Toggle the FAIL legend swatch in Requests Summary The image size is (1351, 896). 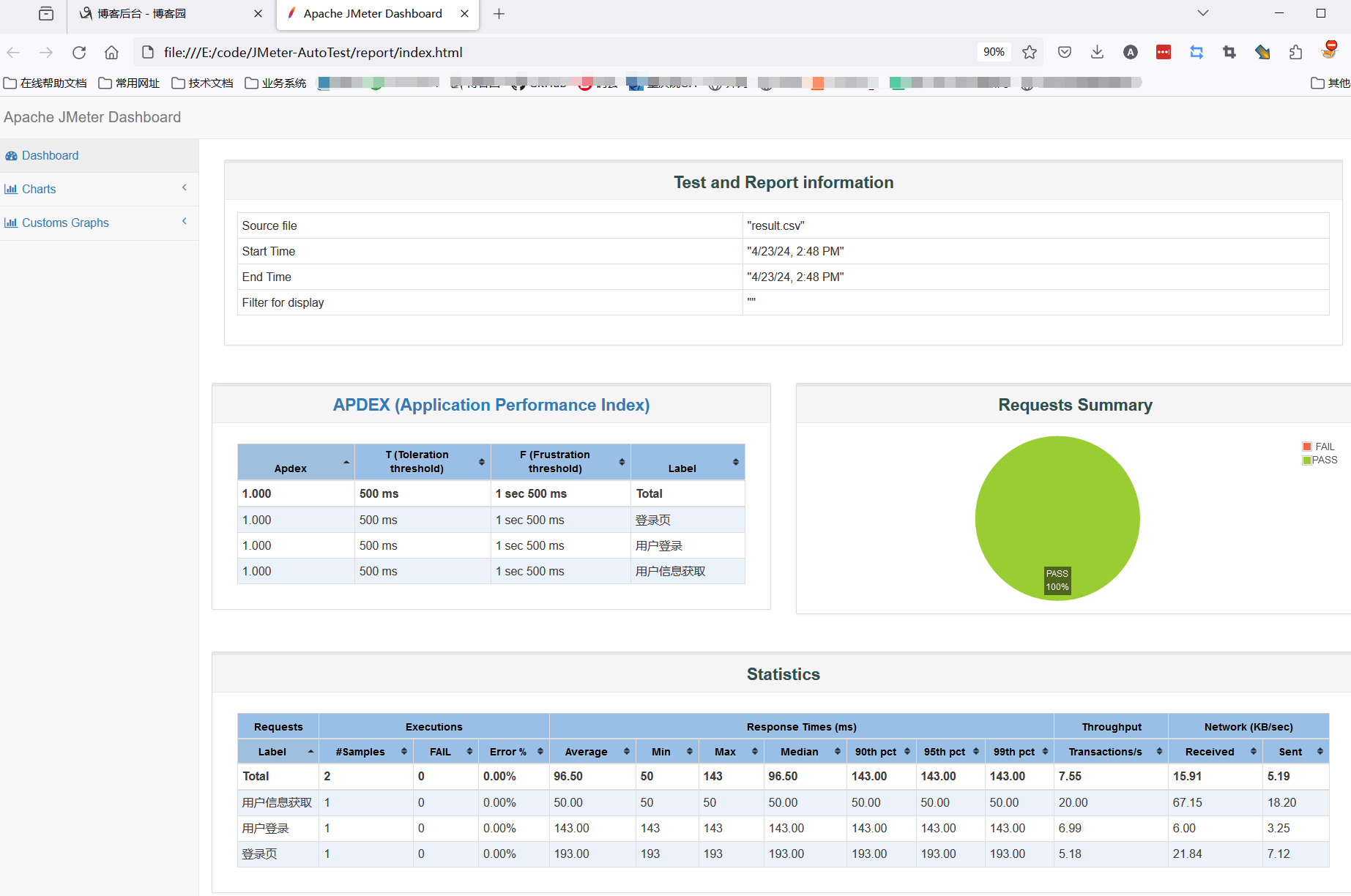coord(1307,447)
